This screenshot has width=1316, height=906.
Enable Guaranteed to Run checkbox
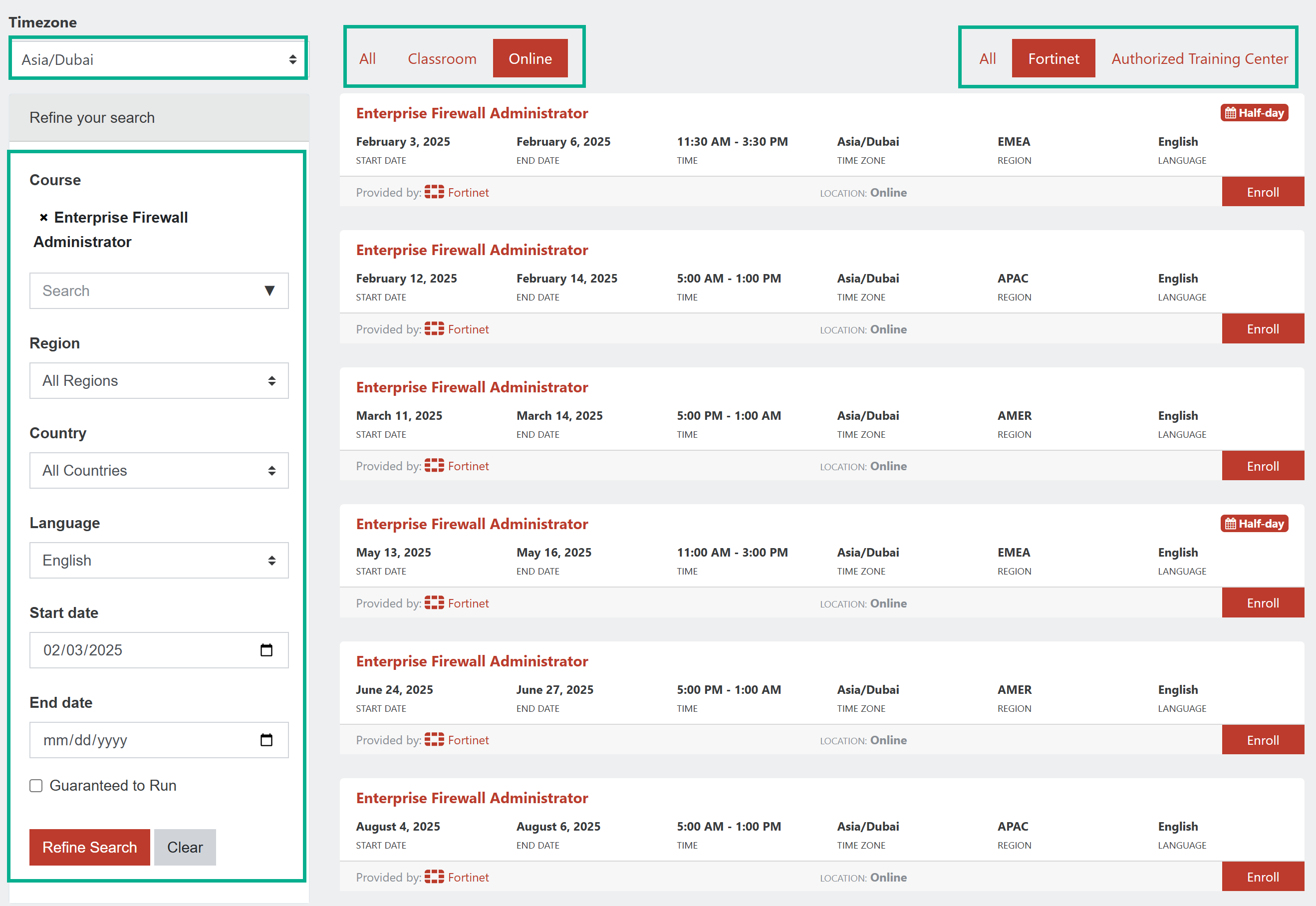pos(36,786)
